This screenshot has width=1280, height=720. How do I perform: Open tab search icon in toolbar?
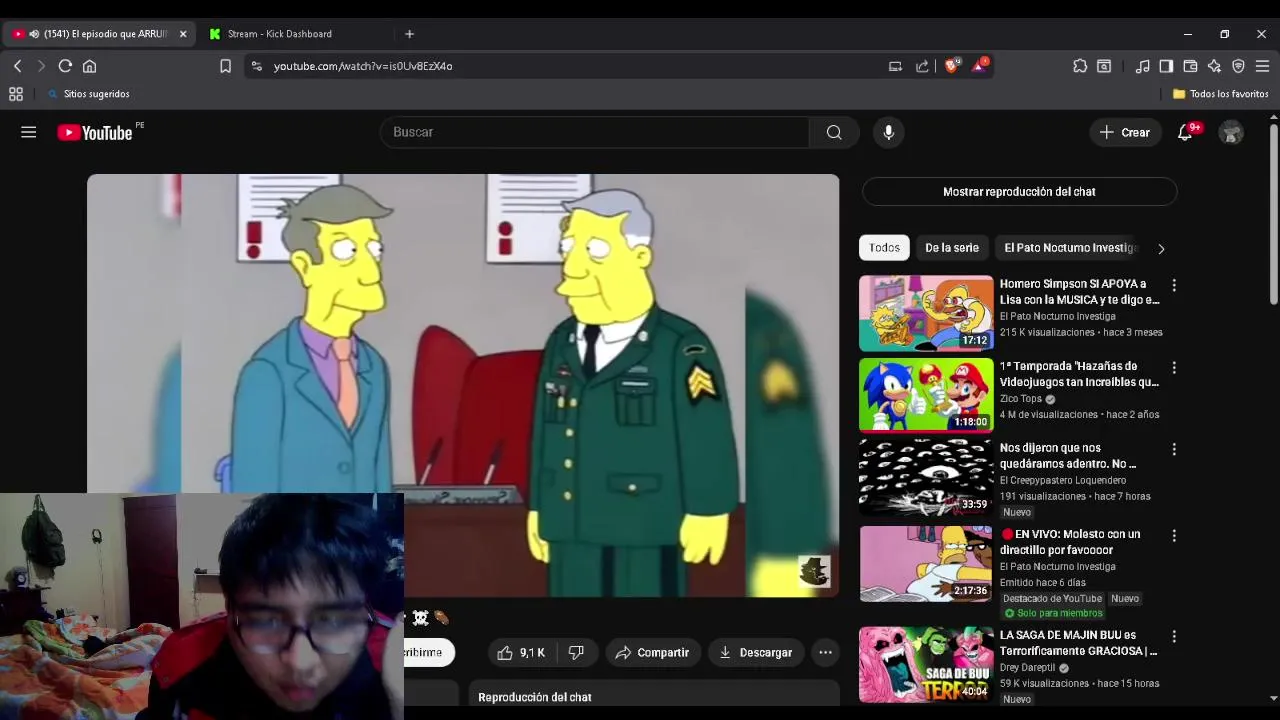click(x=1104, y=66)
